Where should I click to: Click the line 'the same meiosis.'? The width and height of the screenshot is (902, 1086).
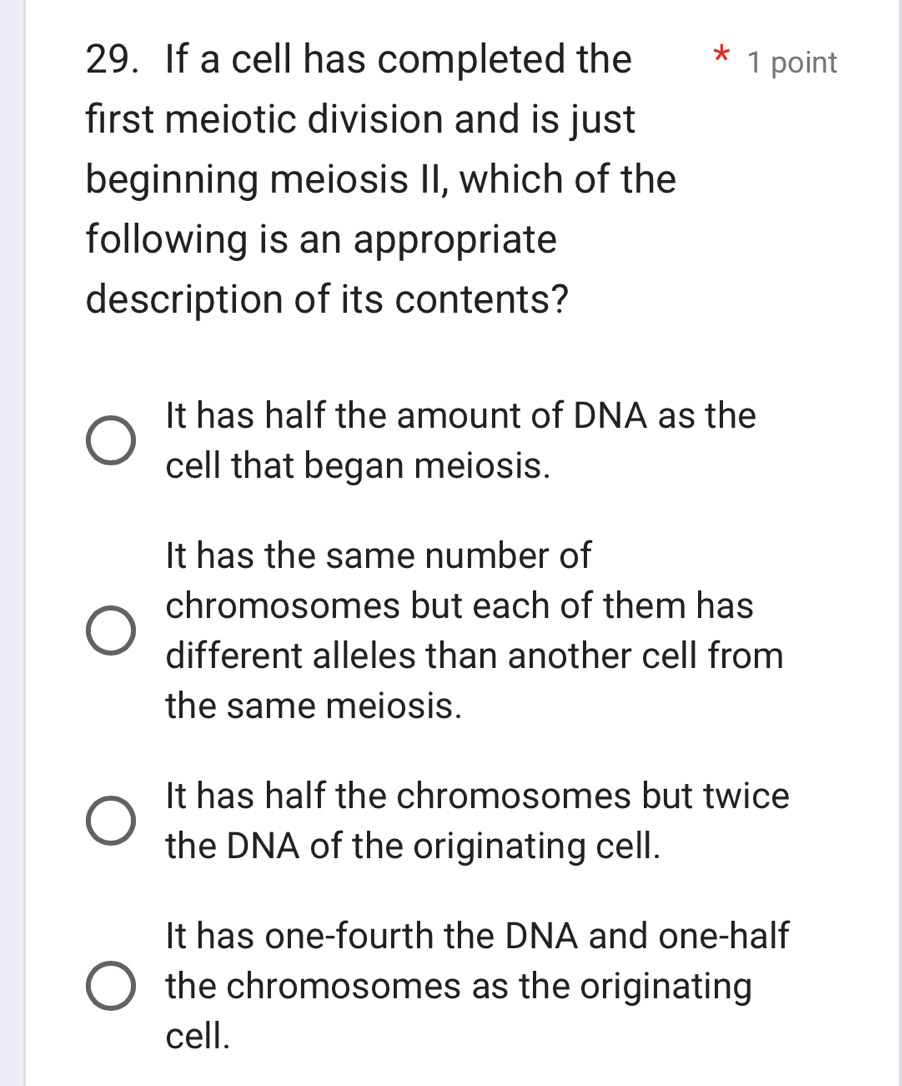(x=314, y=707)
